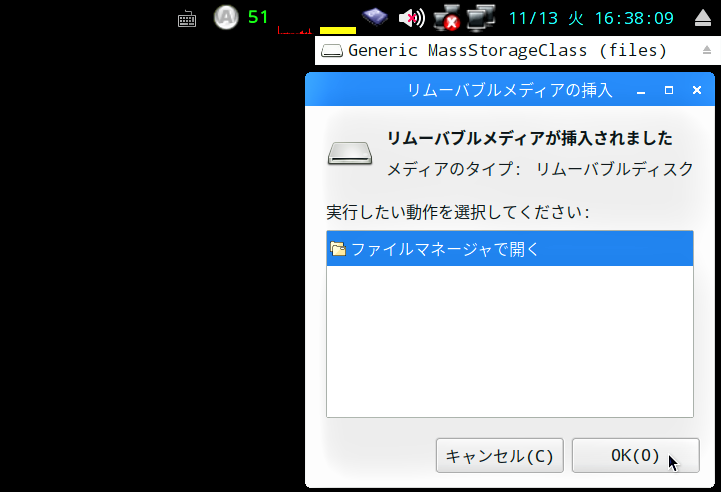This screenshot has width=721, height=492.
Task: Maximize the リムーバブルメディアの挿入 dialog
Action: (x=669, y=90)
